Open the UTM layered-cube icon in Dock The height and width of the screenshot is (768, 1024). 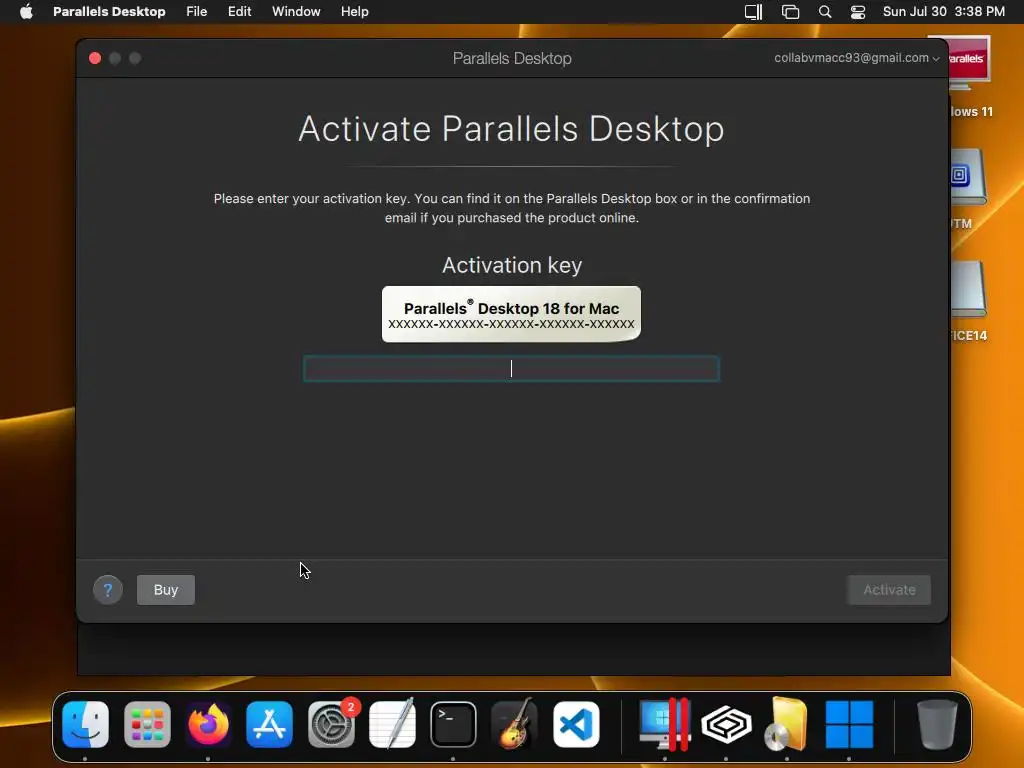[726, 724]
